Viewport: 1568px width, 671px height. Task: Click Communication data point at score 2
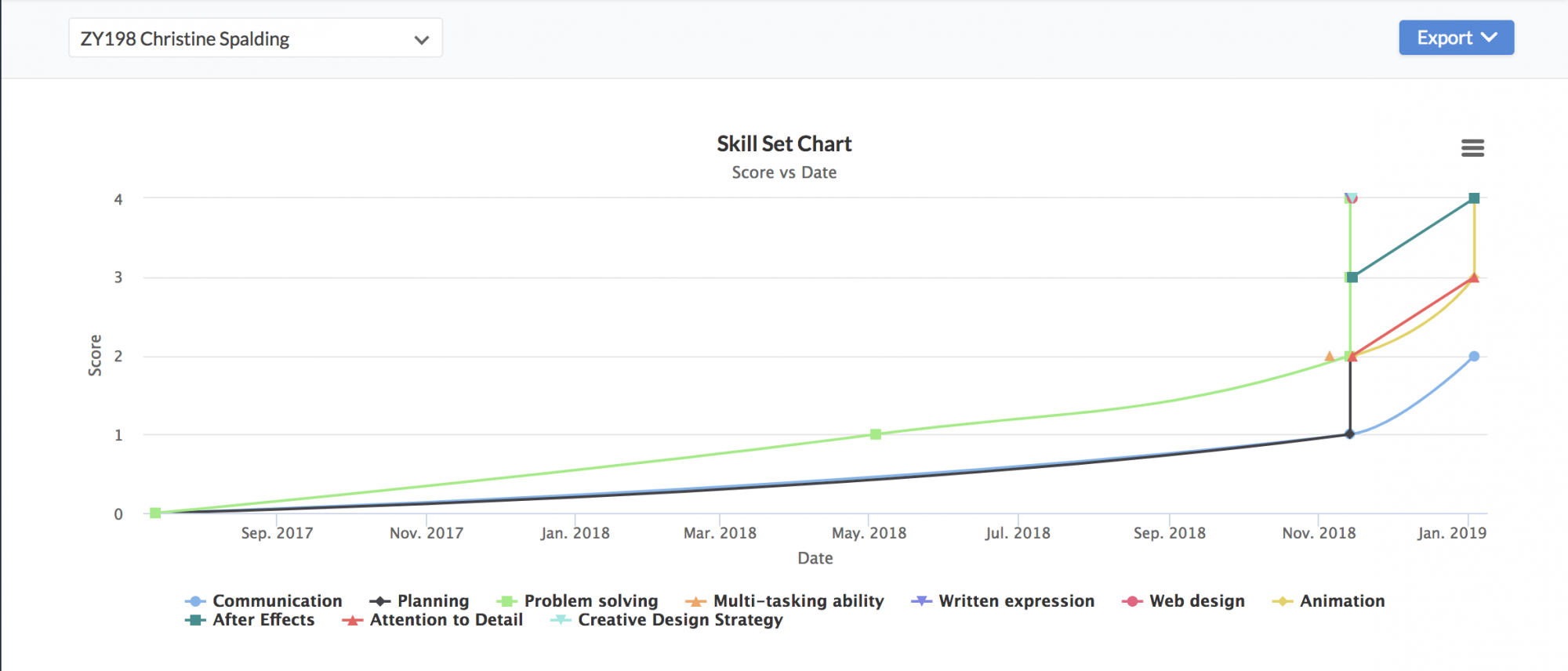point(1474,357)
